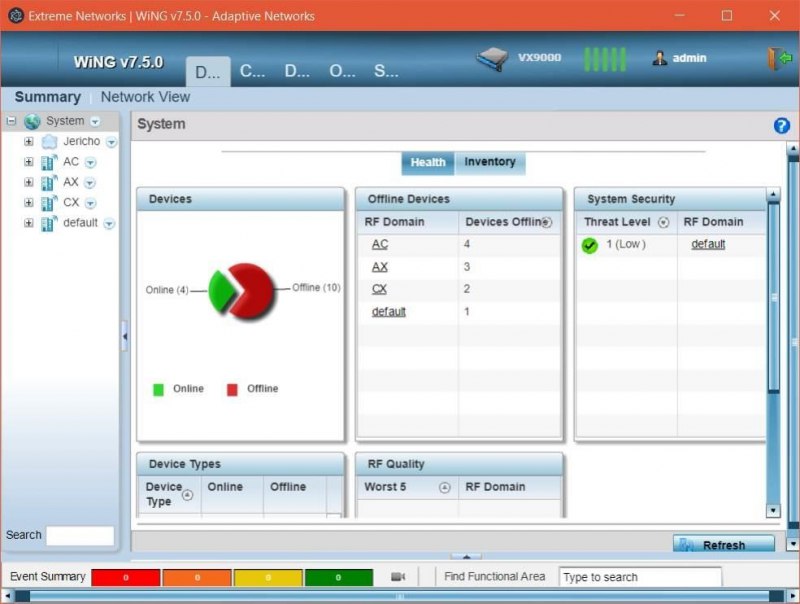This screenshot has width=800, height=604.
Task: Click the red critical event counter
Action: [126, 577]
